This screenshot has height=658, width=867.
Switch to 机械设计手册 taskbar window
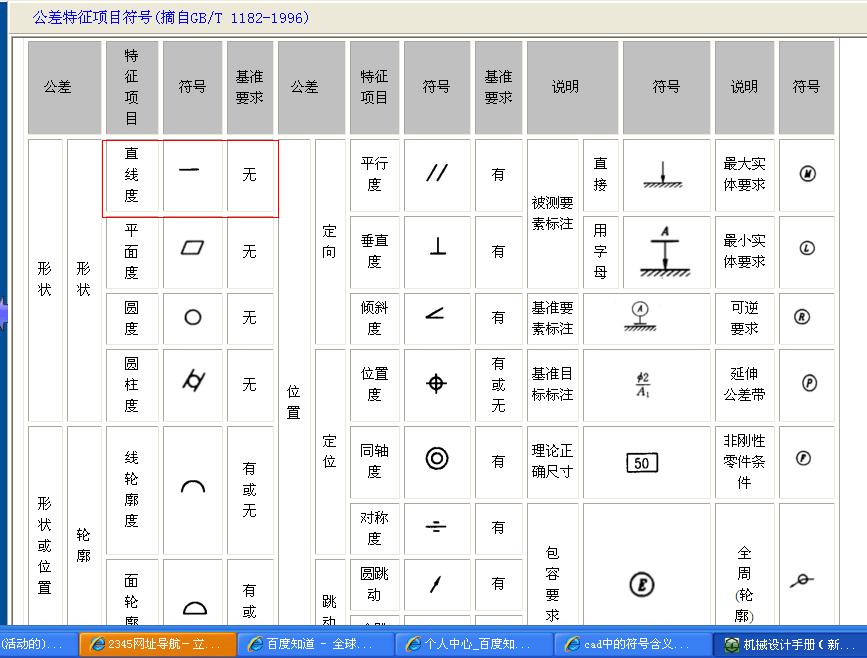[x=790, y=644]
